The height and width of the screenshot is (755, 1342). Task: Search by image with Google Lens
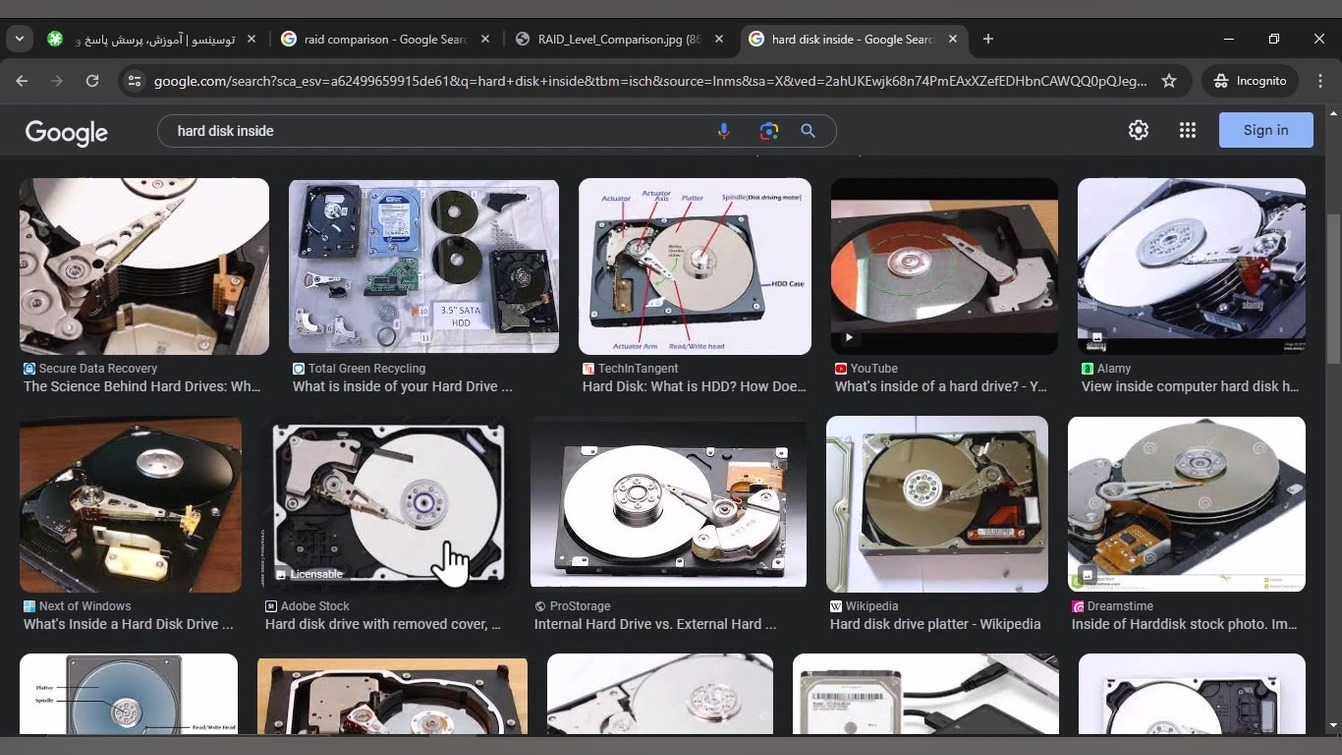768,131
